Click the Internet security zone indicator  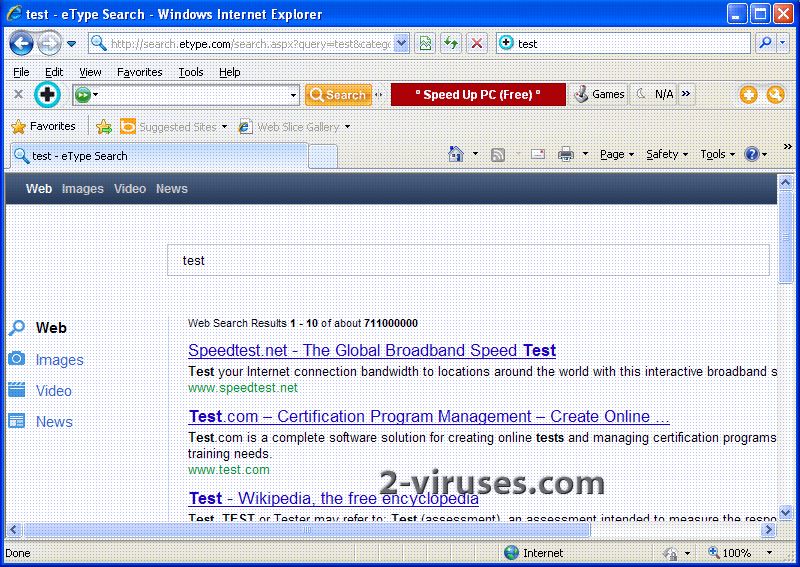click(534, 553)
